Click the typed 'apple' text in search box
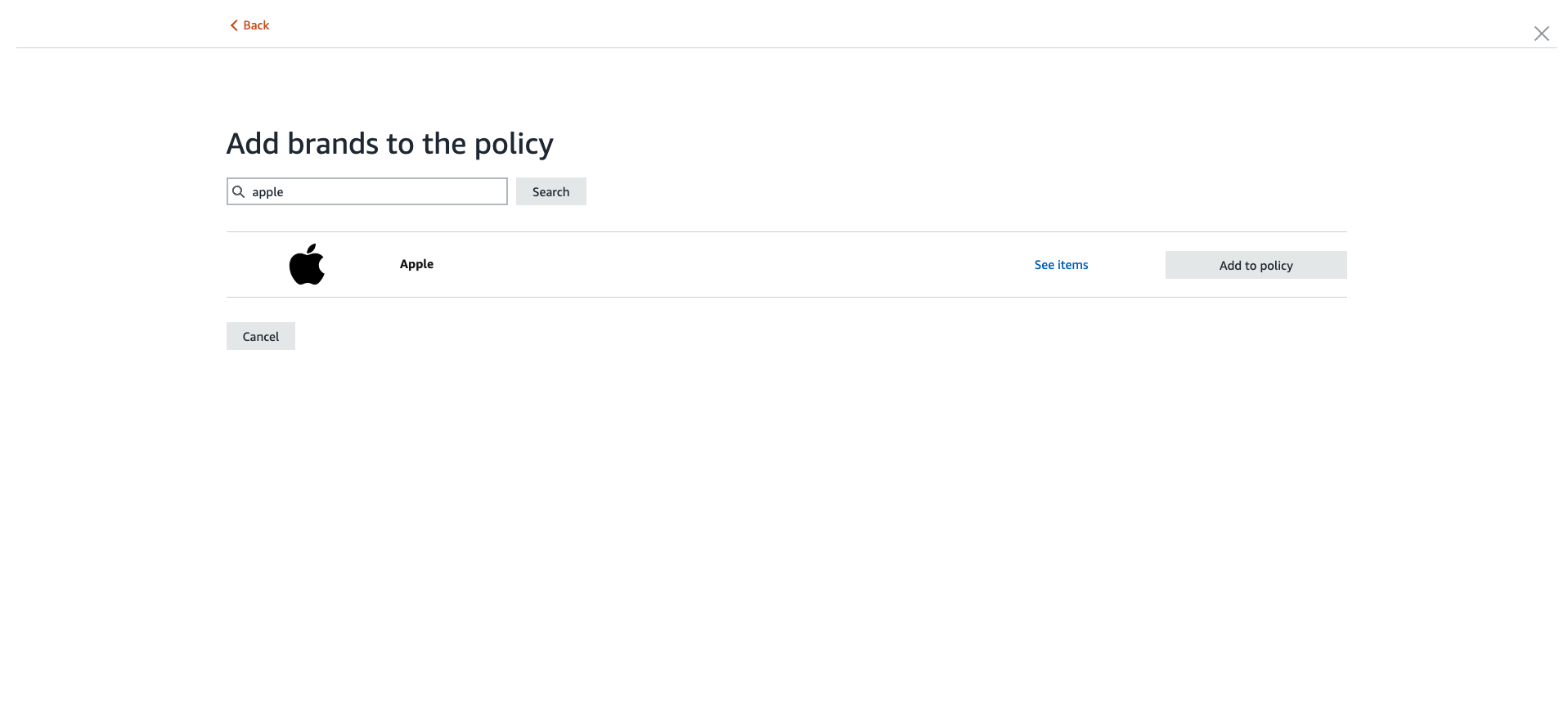Screen dimensions: 1568x722 point(267,192)
